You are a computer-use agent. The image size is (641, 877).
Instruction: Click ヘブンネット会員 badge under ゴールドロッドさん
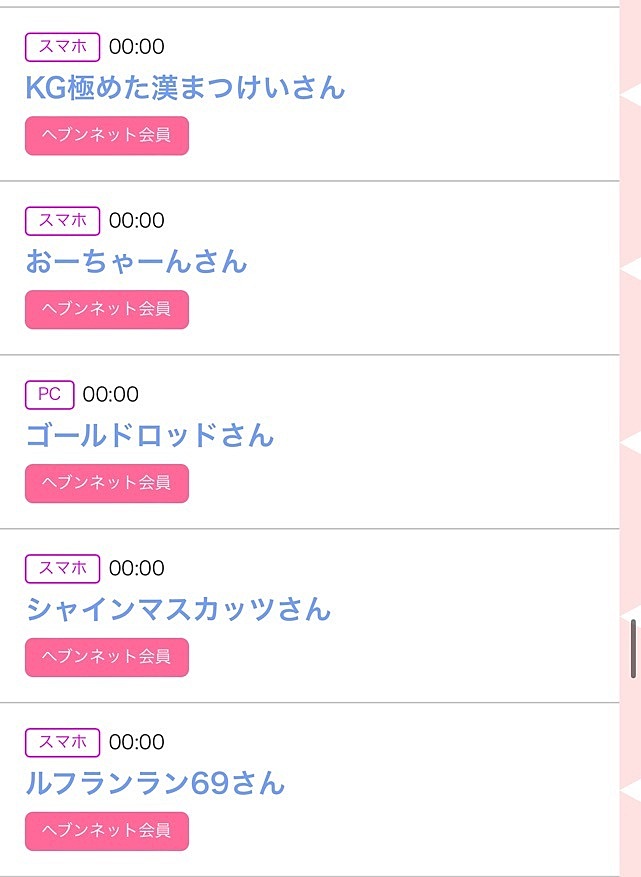pos(107,483)
